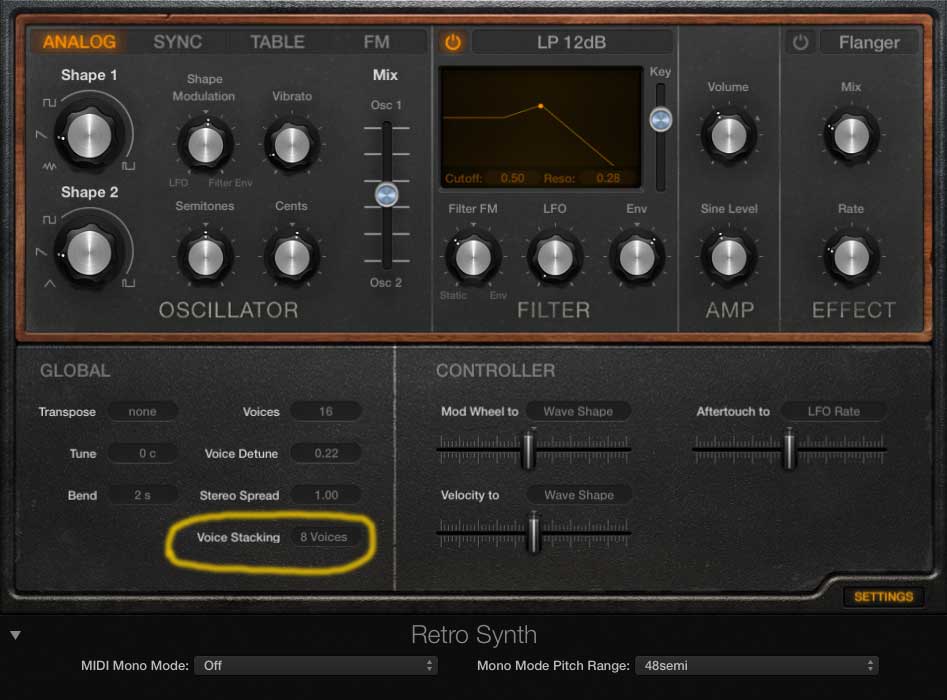Click the Semitones knob
The height and width of the screenshot is (700, 947).
(205, 256)
